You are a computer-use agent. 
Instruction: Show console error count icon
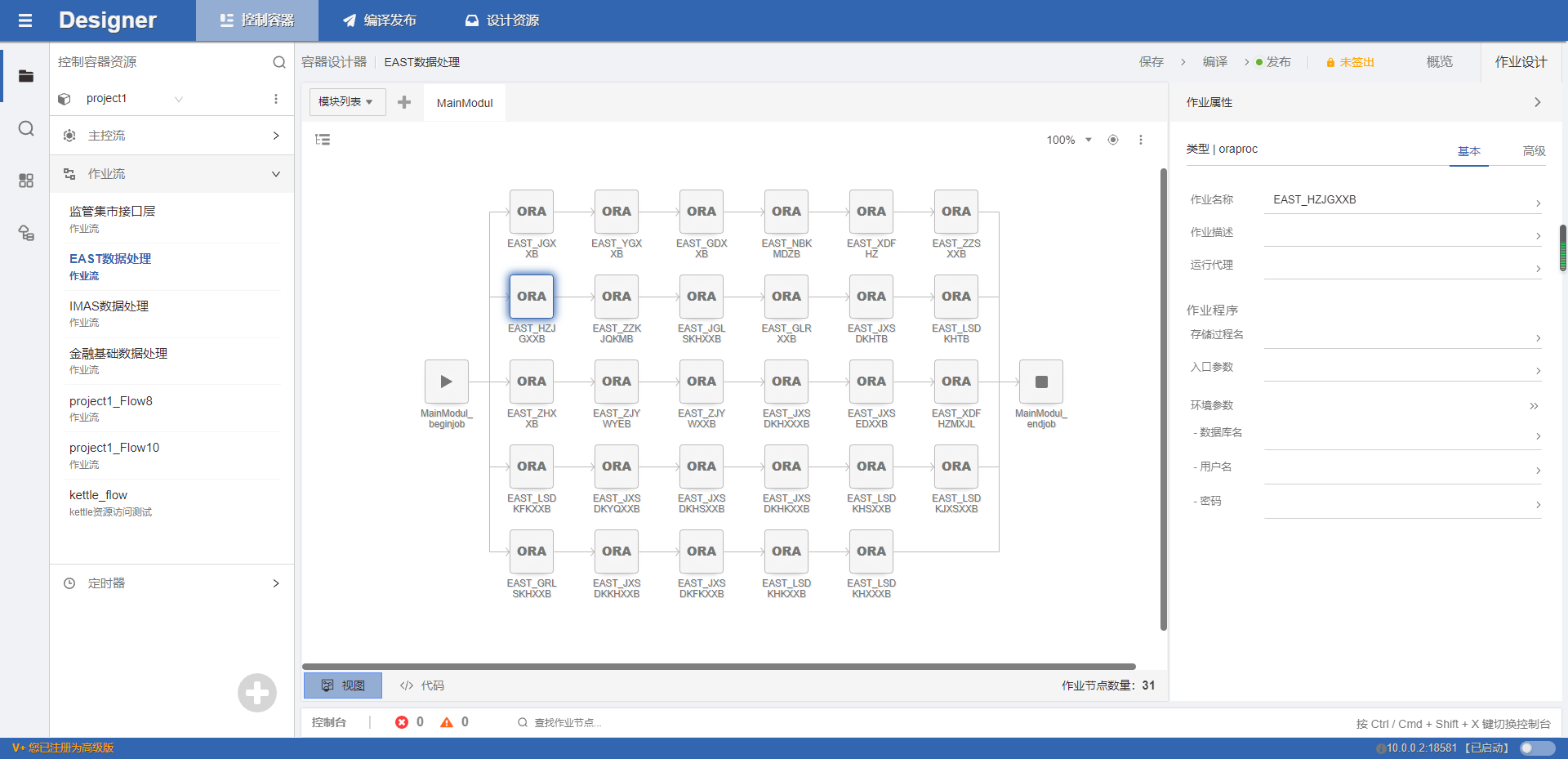(402, 722)
